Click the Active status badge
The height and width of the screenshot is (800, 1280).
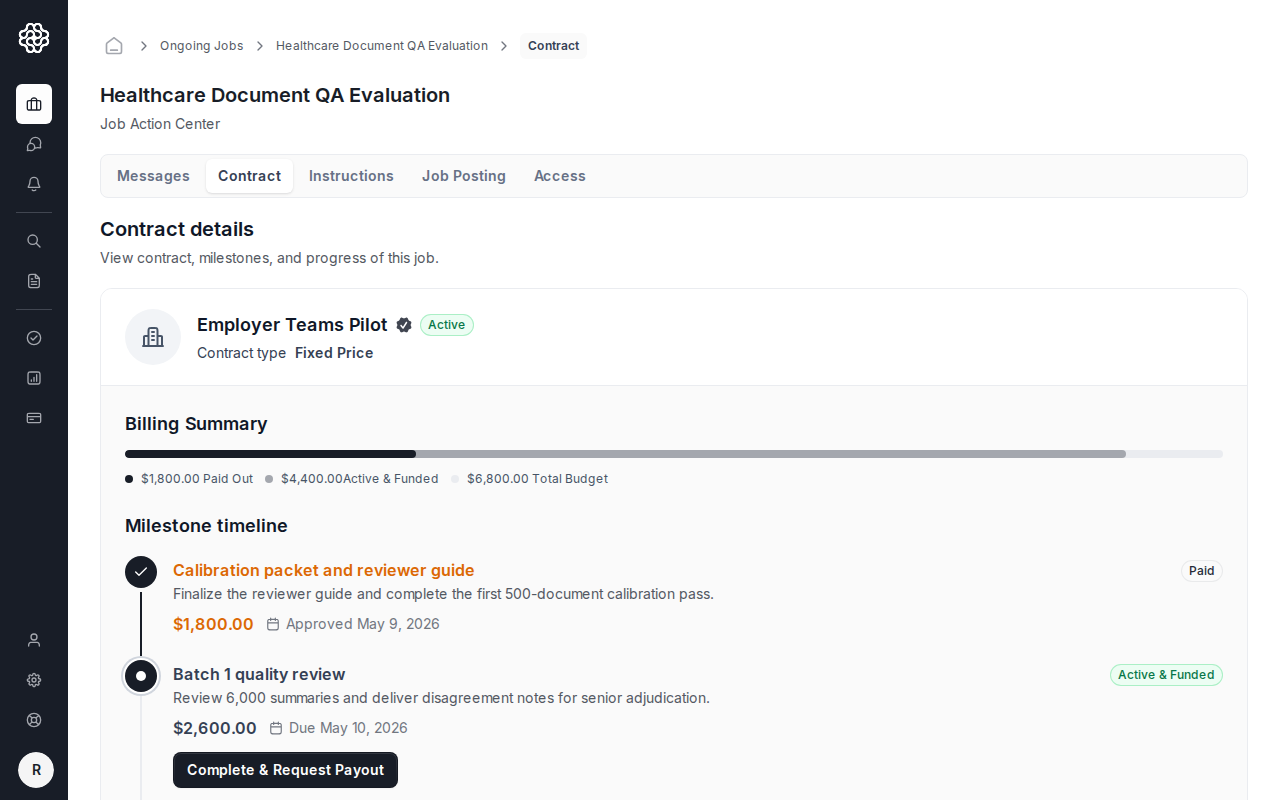(x=447, y=325)
